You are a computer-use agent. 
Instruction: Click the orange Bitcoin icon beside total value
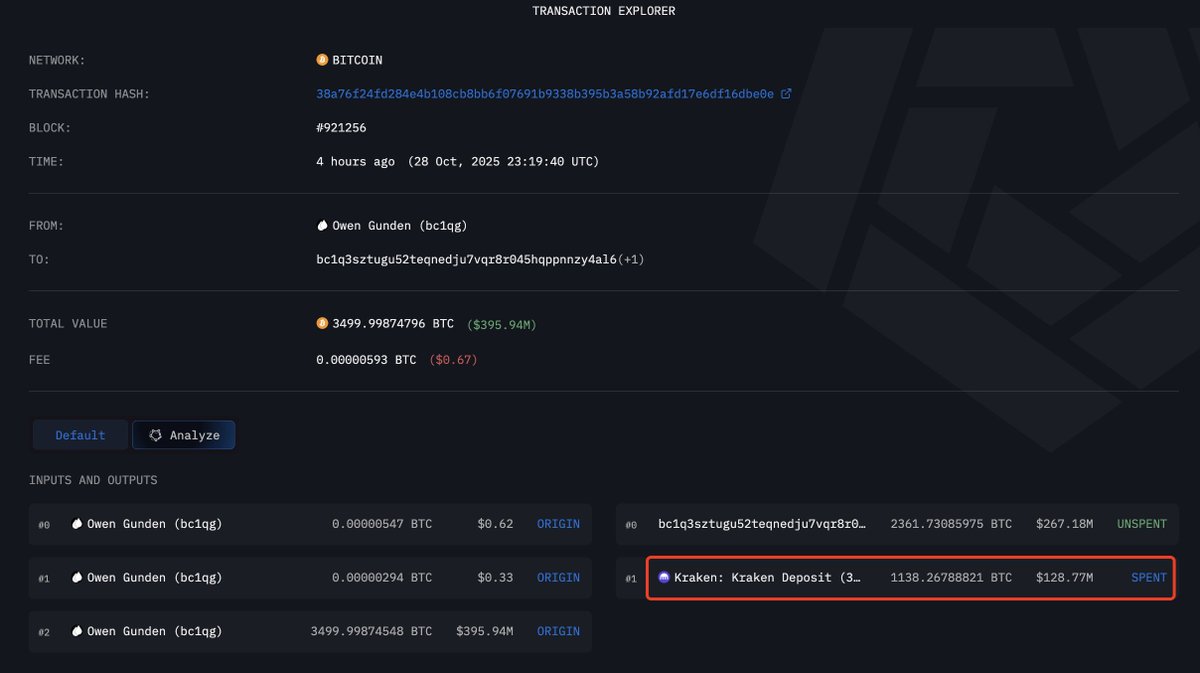tap(322, 324)
